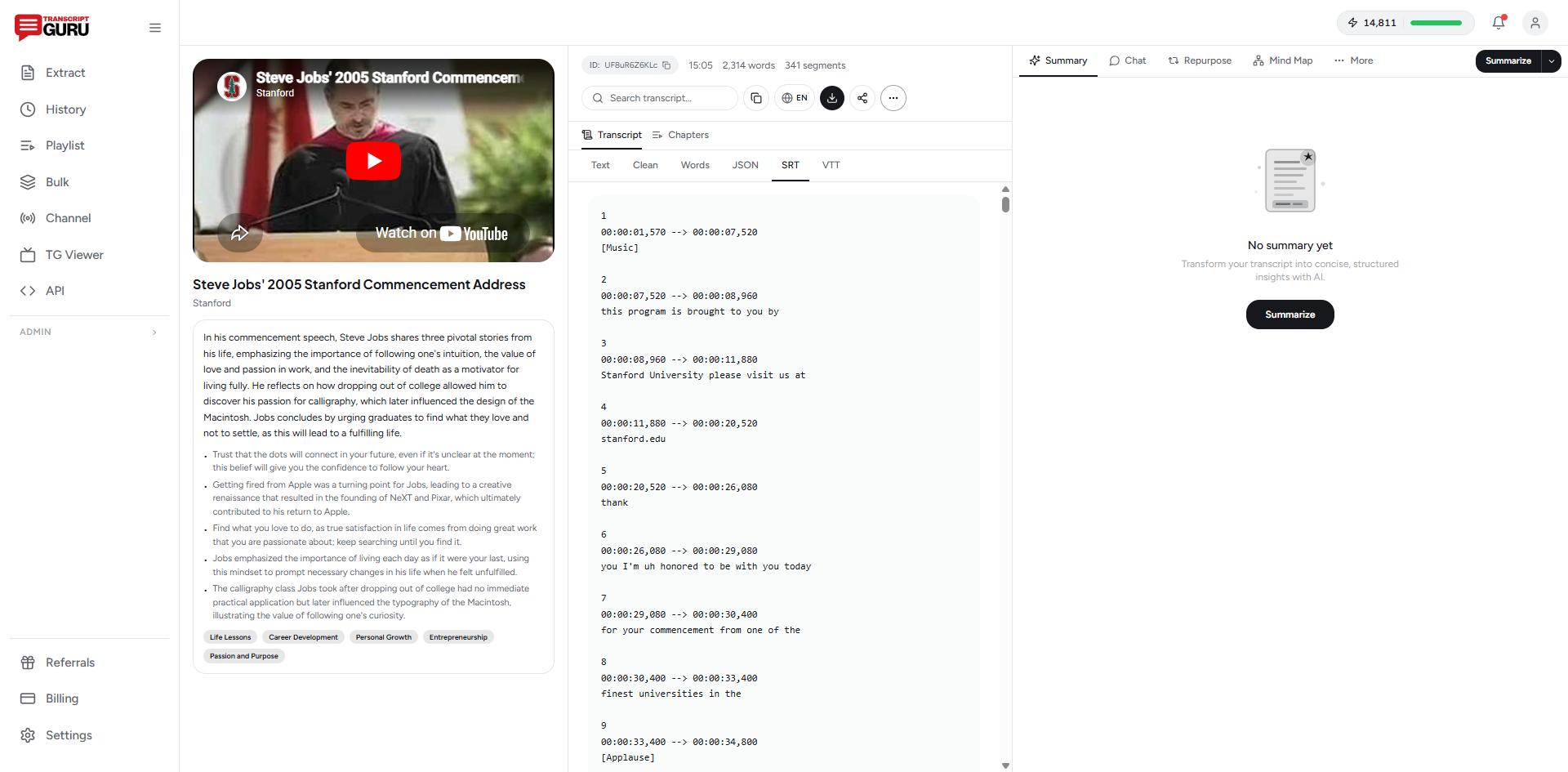Click video title heading below thumbnail

tap(359, 284)
